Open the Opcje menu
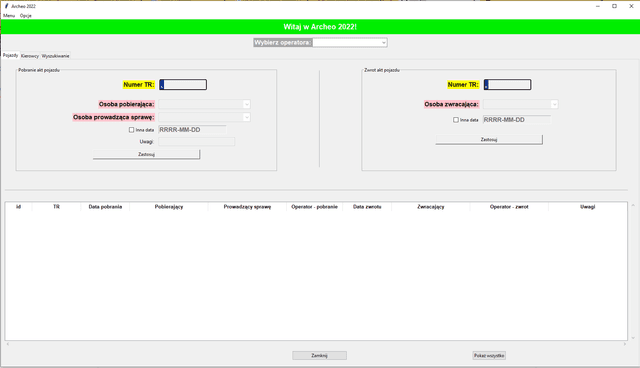The height and width of the screenshot is (368, 640). pos(25,16)
